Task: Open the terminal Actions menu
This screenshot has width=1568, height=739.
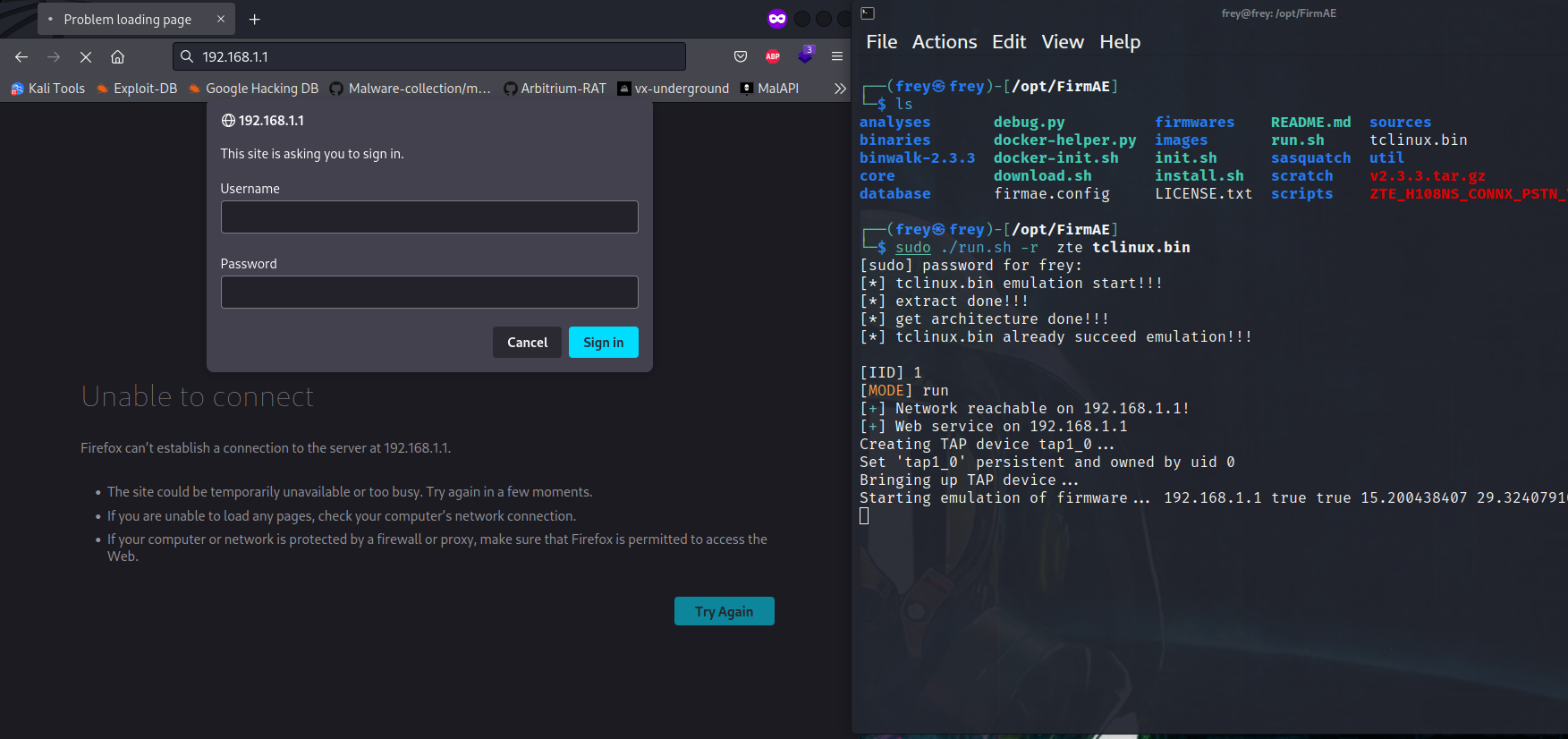Action: (945, 42)
